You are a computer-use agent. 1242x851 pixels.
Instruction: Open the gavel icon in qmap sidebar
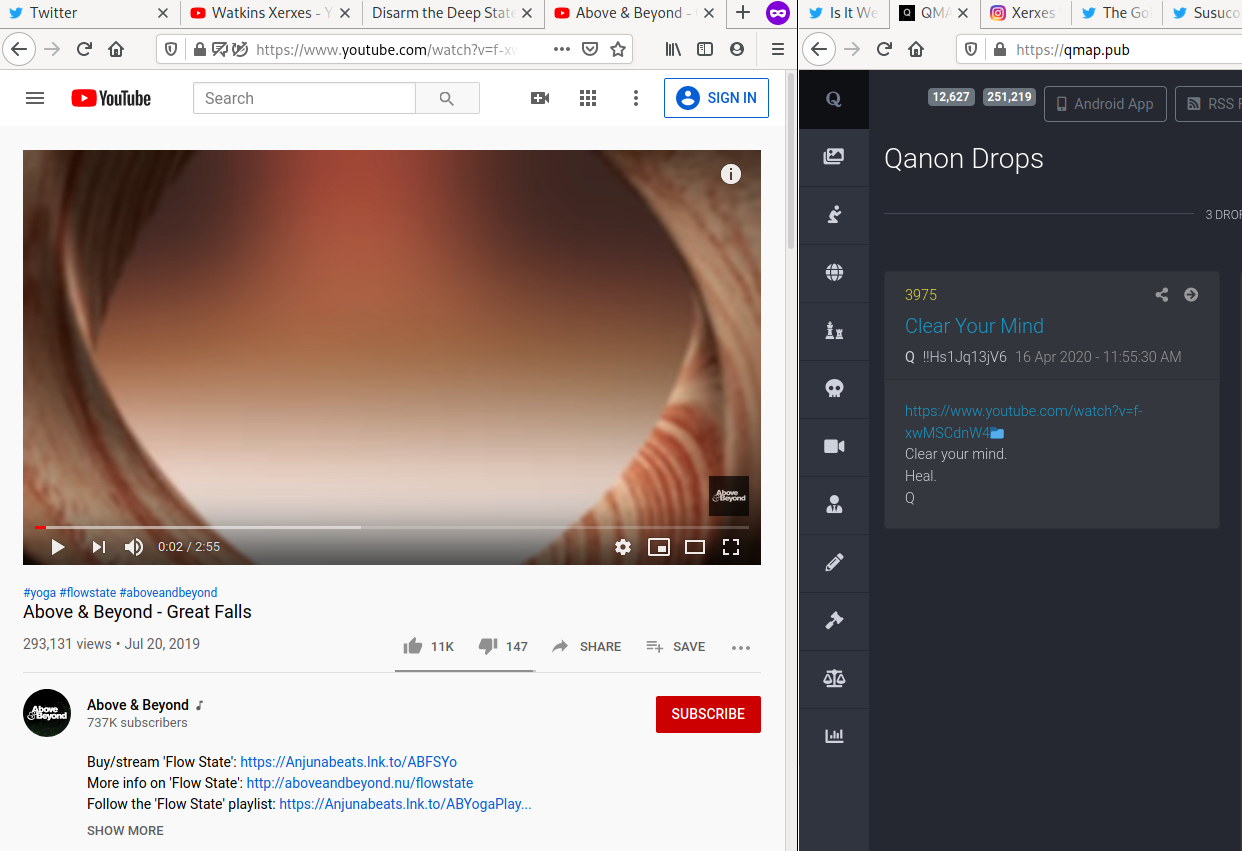(x=834, y=620)
